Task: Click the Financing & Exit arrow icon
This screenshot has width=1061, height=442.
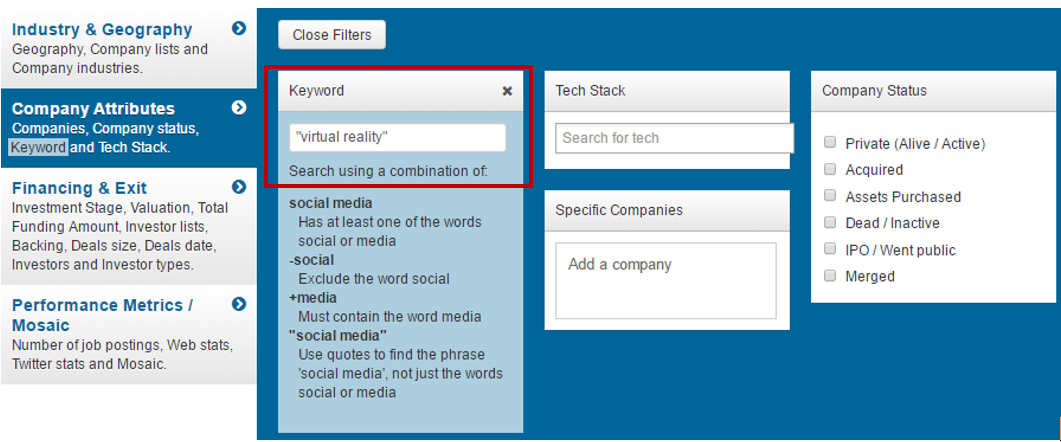Action: pos(239,187)
